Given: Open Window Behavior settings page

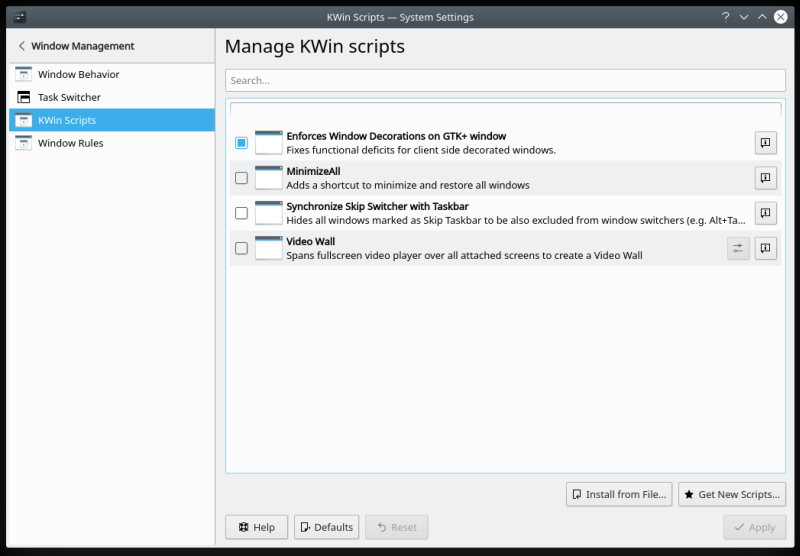Looking at the screenshot, I should point(112,74).
